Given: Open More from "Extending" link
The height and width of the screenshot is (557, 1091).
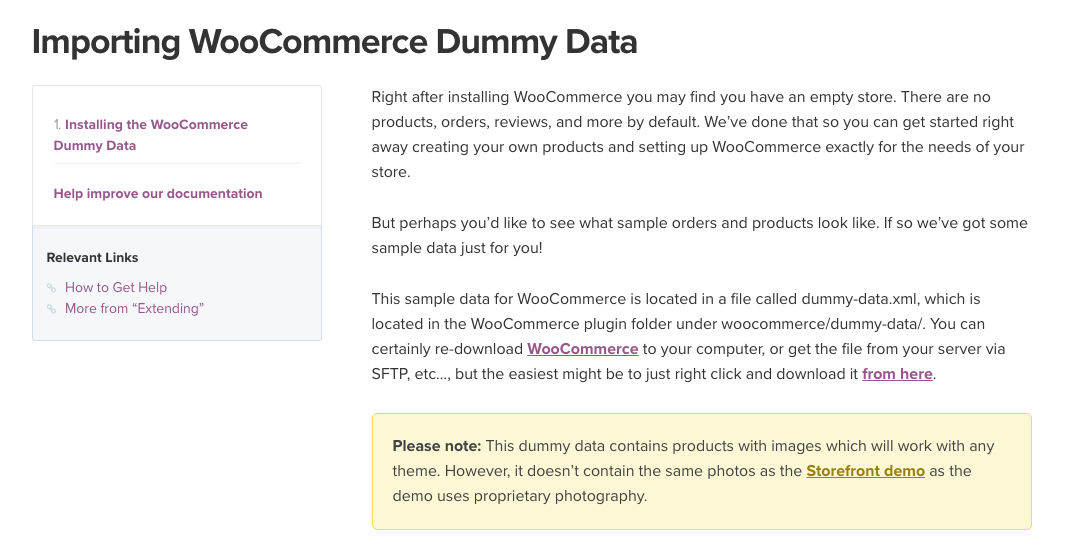Looking at the screenshot, I should tap(134, 308).
